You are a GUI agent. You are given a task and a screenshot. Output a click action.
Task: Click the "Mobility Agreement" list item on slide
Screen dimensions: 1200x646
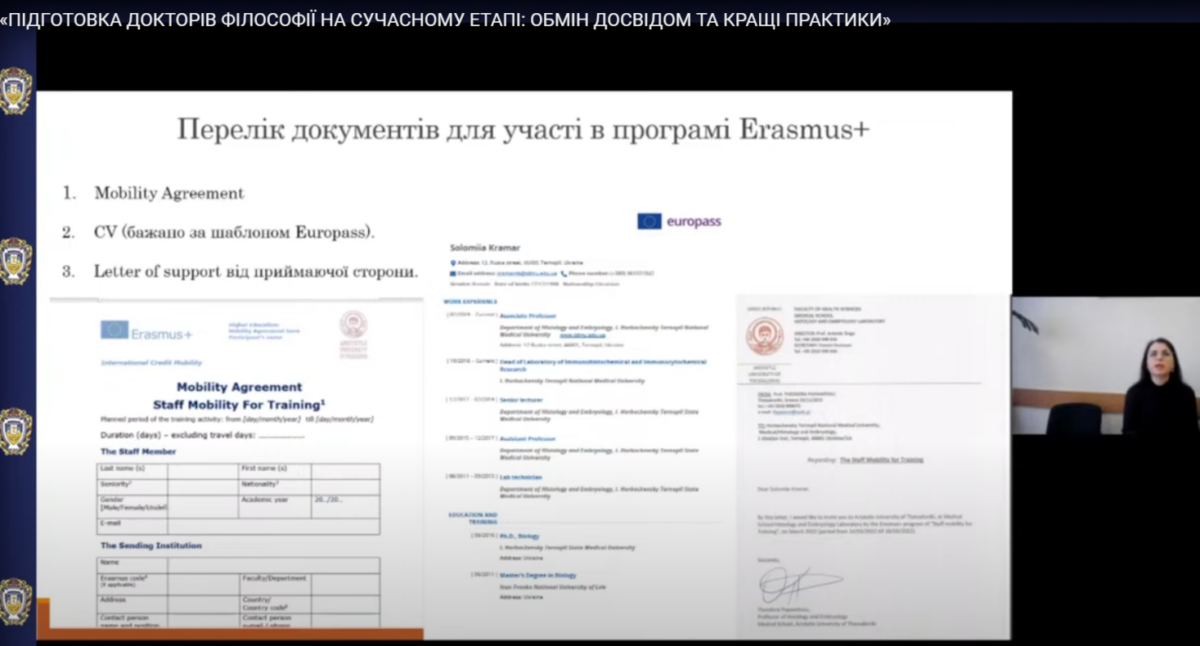[169, 193]
